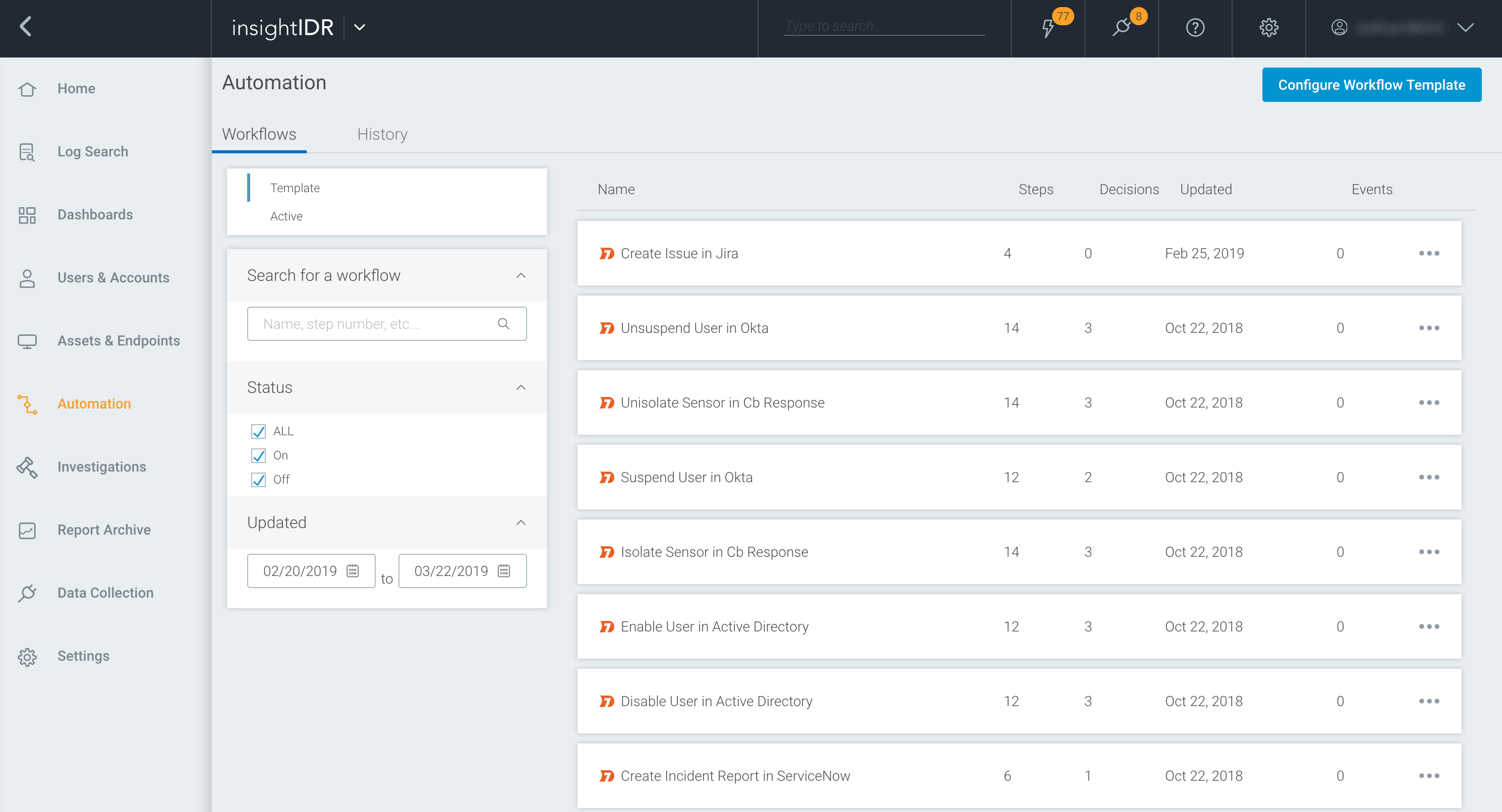Open more options for ServiceNow Incident row
1502x812 pixels.
1429,776
